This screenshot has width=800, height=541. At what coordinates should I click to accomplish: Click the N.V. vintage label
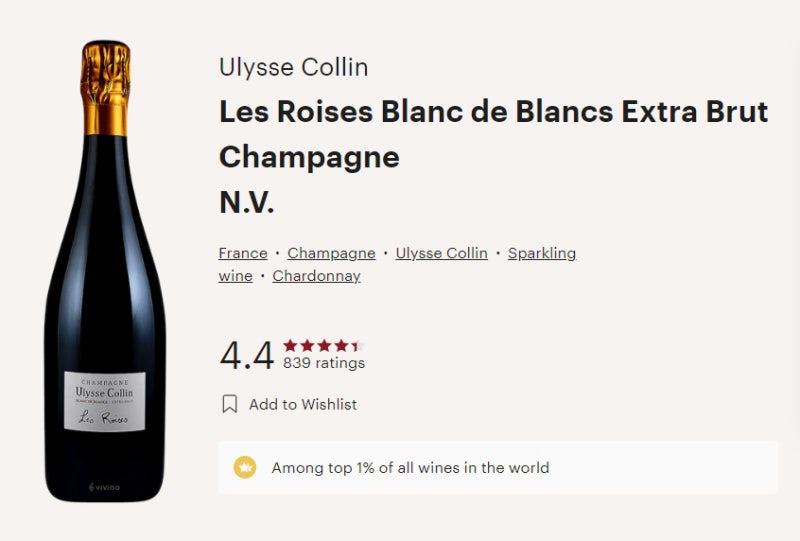(246, 202)
